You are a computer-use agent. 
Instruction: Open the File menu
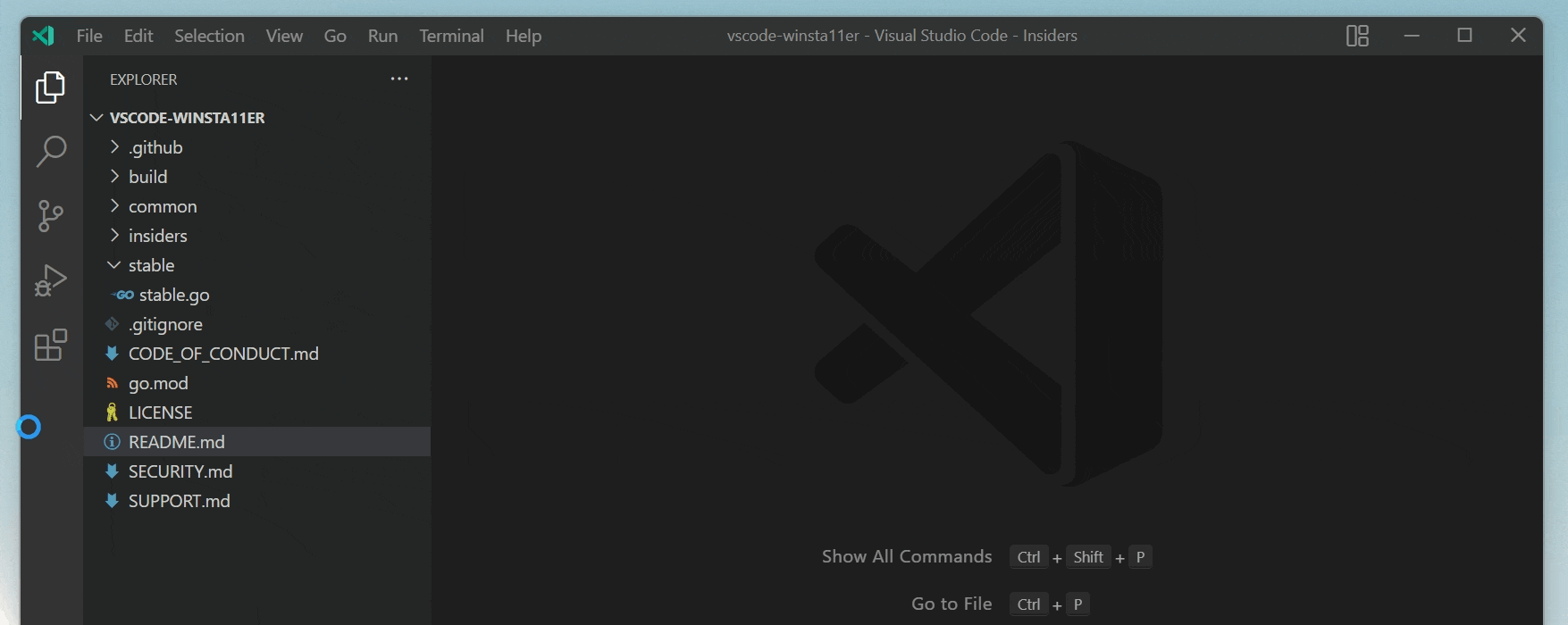(x=89, y=36)
